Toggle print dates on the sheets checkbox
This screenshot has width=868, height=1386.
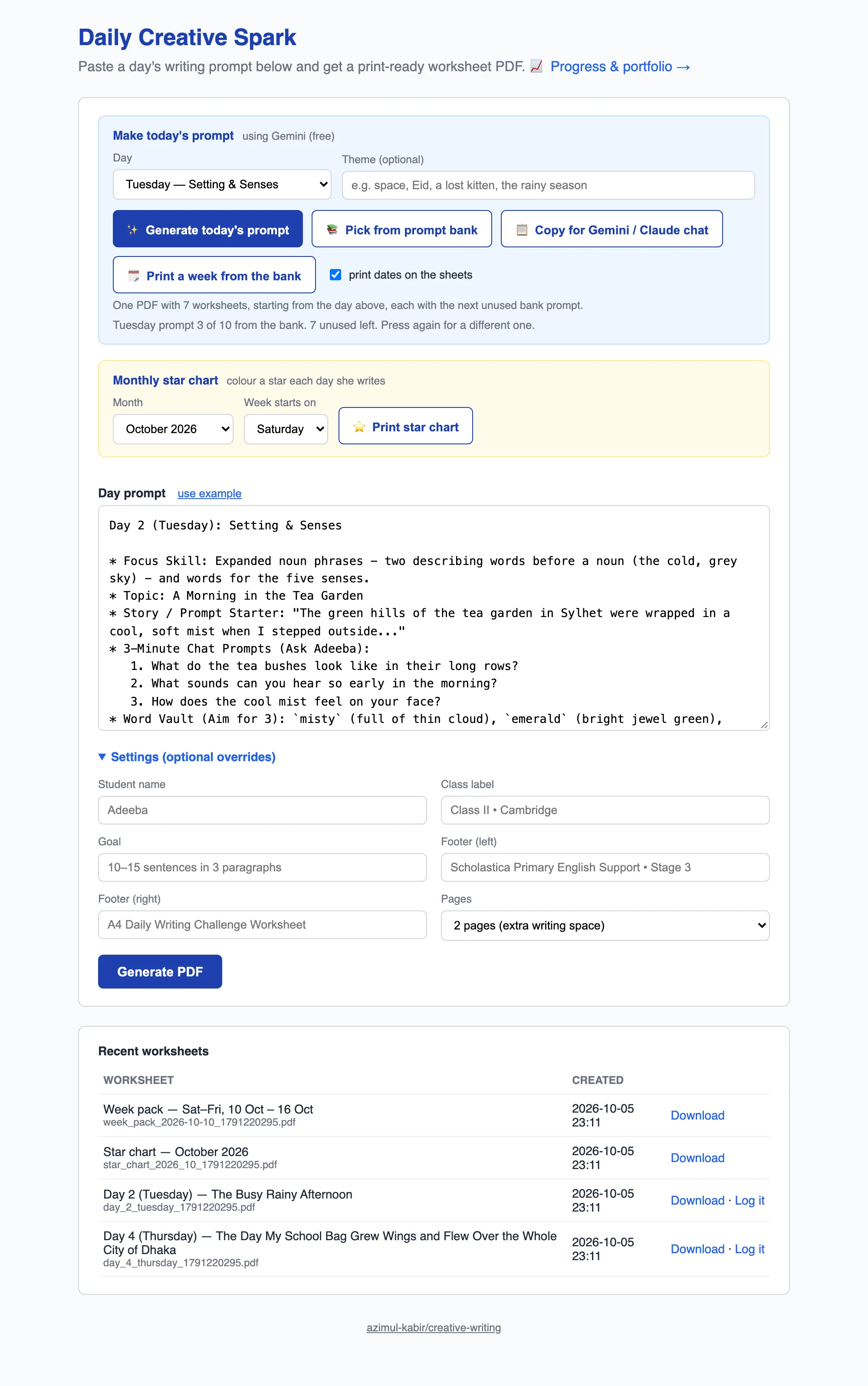click(x=336, y=274)
